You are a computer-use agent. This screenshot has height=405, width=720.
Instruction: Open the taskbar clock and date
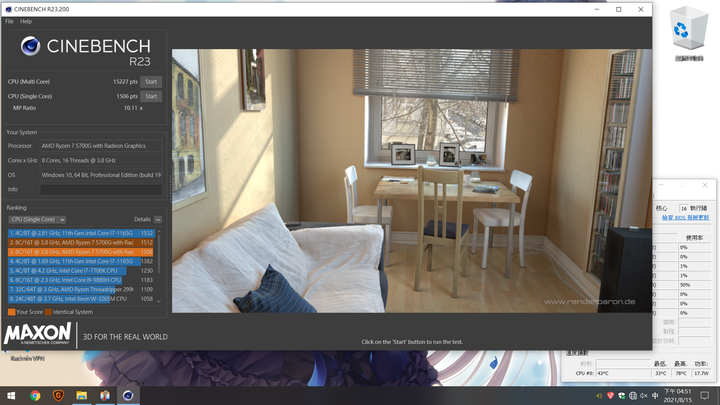click(x=677, y=395)
